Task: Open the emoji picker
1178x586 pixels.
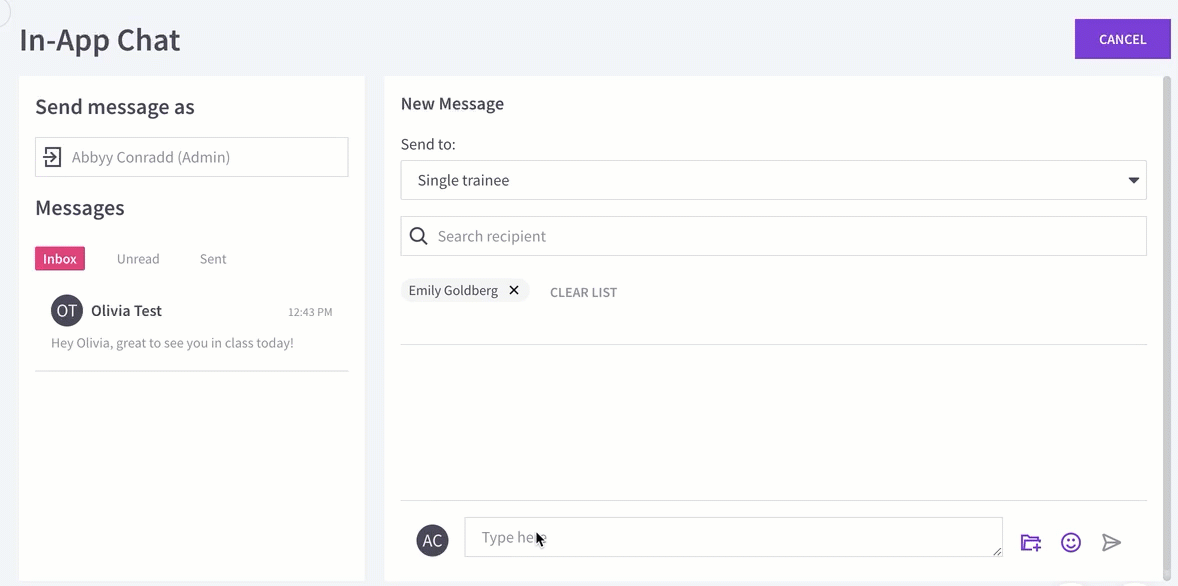Action: tap(1071, 542)
